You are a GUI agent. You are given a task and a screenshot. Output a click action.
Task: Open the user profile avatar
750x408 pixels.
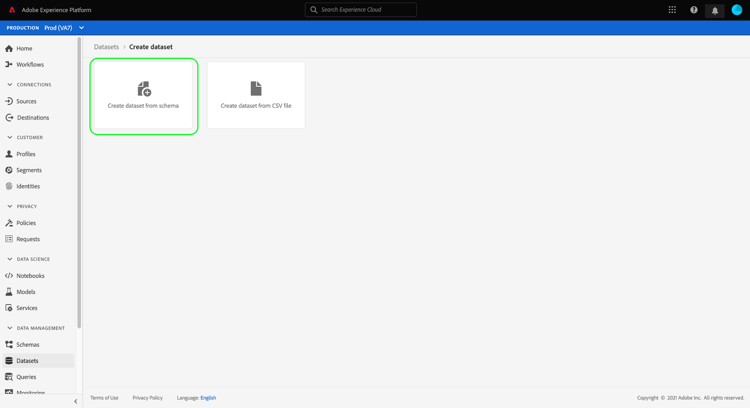(737, 10)
